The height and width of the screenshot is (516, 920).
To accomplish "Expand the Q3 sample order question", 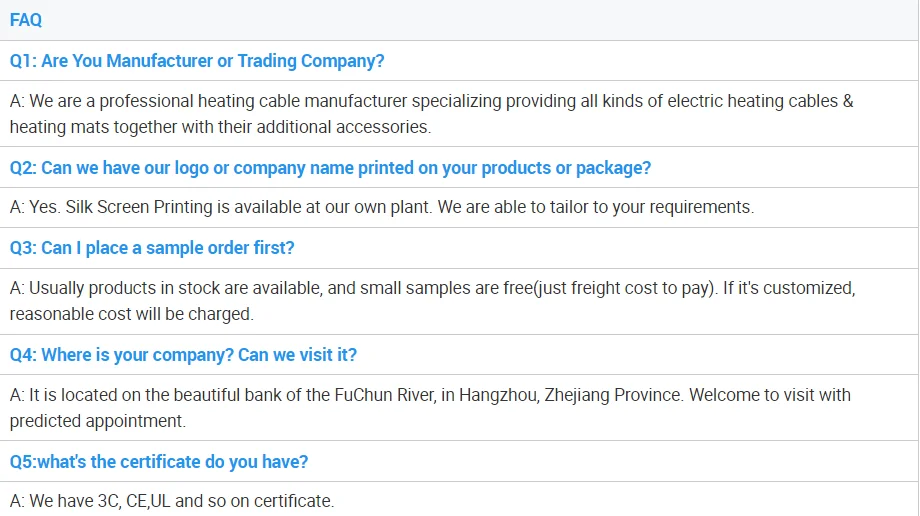I will pyautogui.click(x=152, y=248).
